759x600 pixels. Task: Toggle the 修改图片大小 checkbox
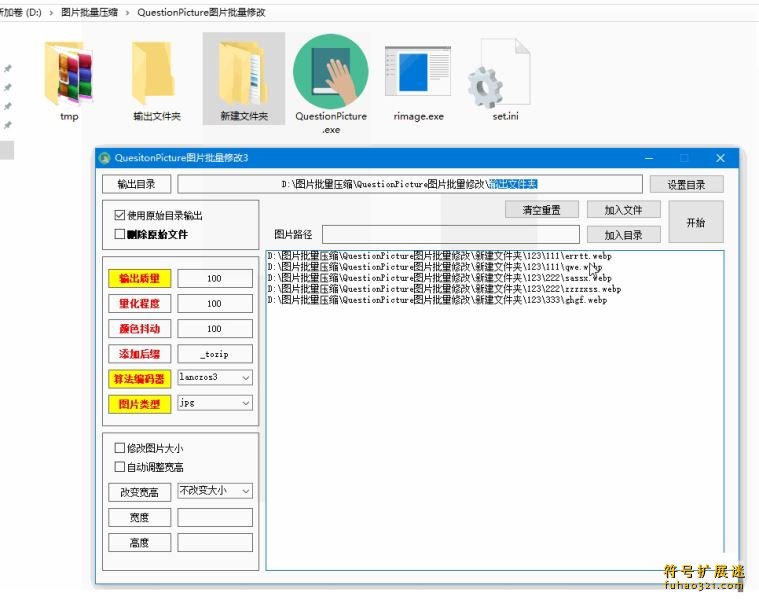tap(120, 449)
